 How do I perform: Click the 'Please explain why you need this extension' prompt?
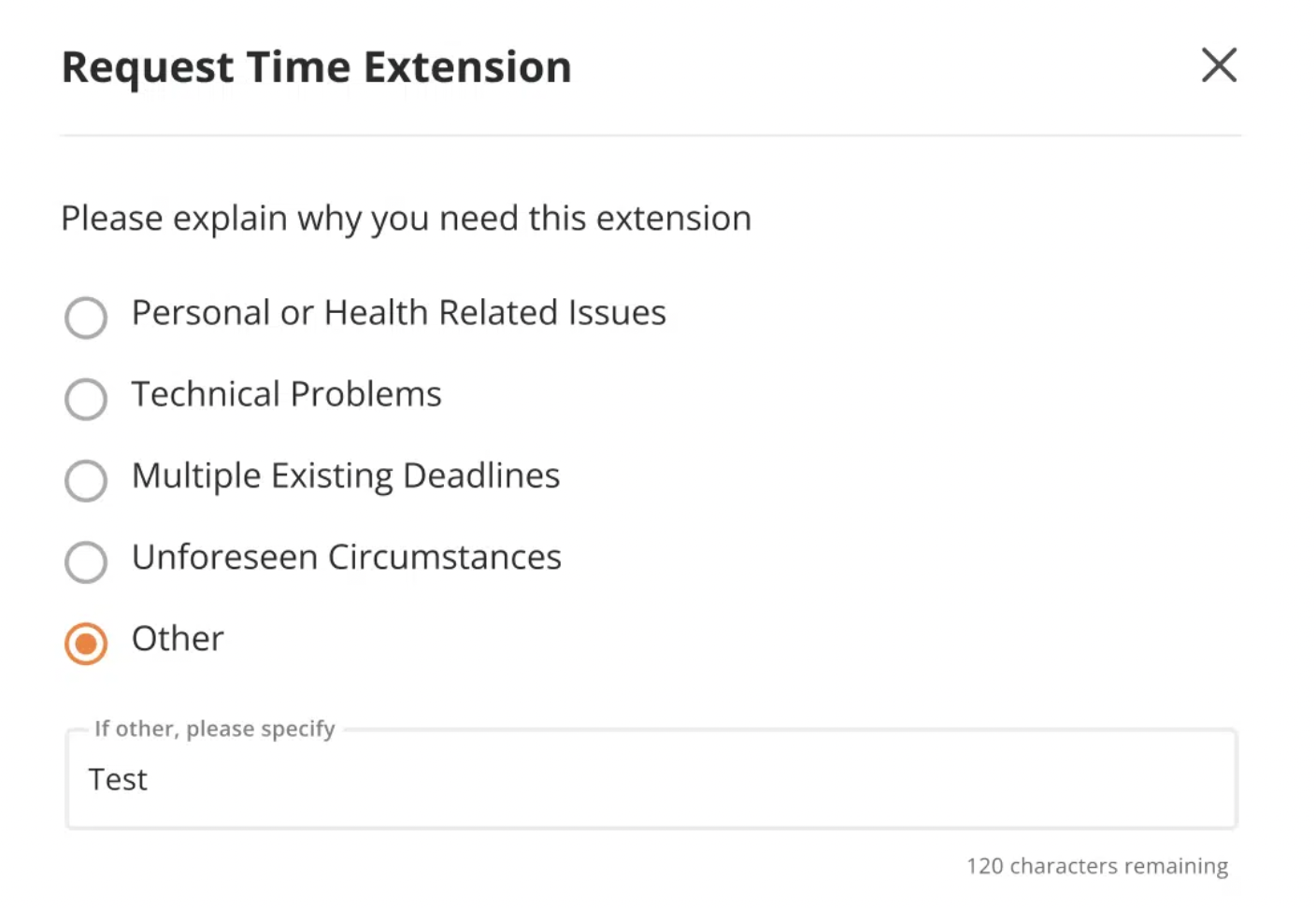(x=406, y=219)
